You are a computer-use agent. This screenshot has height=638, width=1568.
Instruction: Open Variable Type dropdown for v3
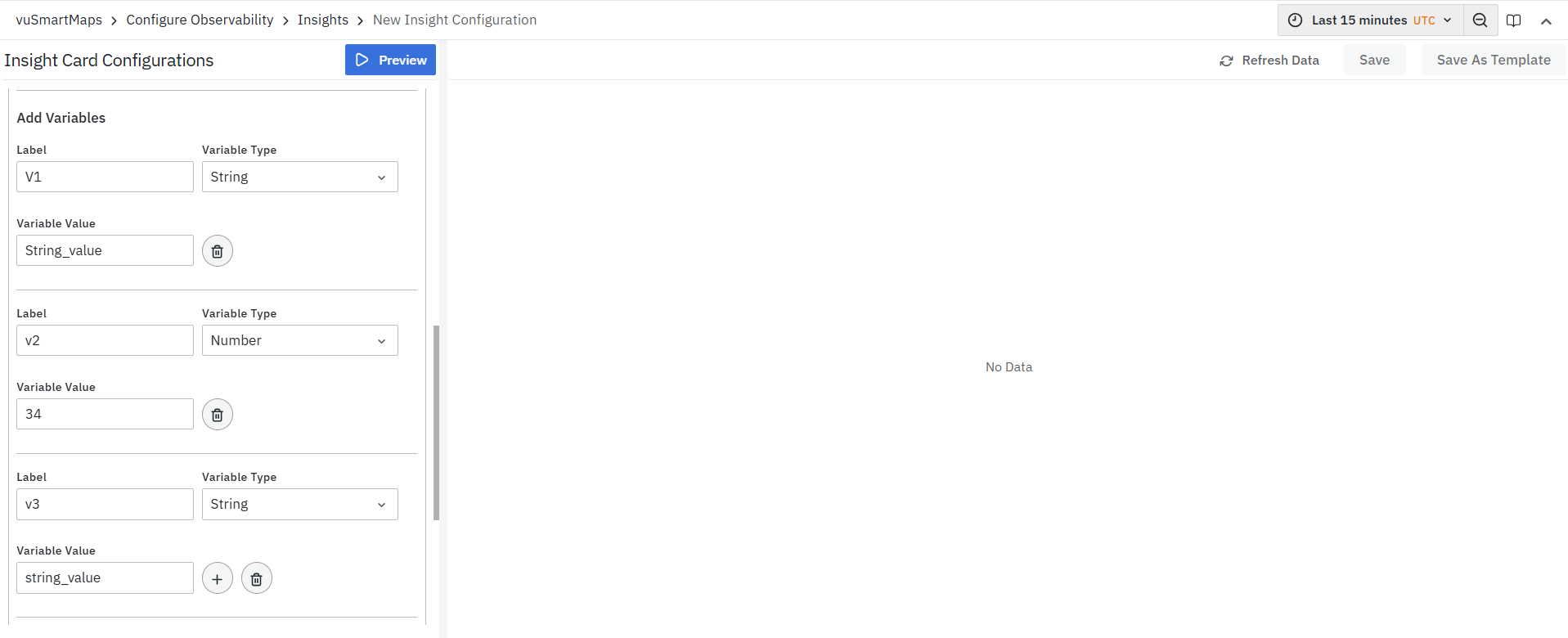(299, 504)
